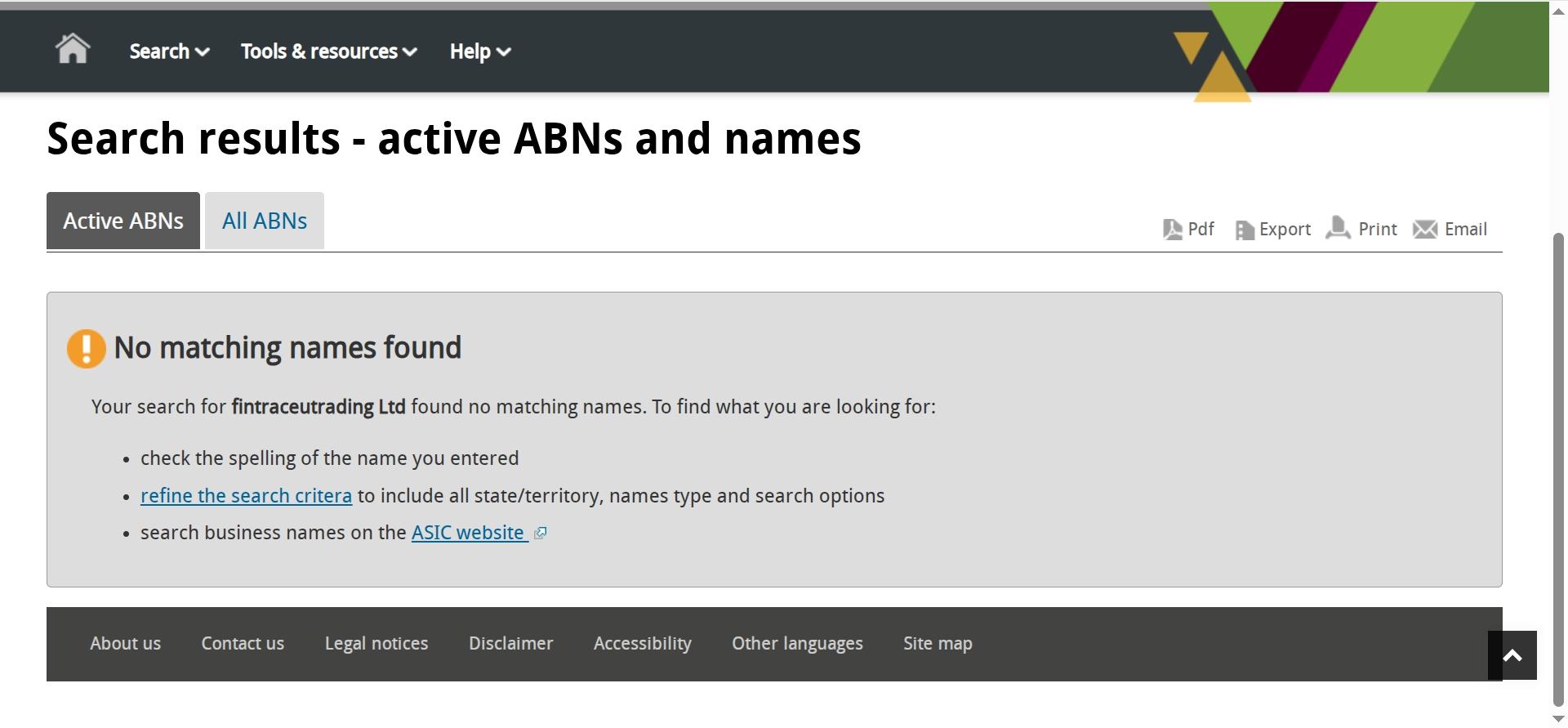The image size is (1568, 728).
Task: Open the ASIC website link
Action: [x=468, y=533]
